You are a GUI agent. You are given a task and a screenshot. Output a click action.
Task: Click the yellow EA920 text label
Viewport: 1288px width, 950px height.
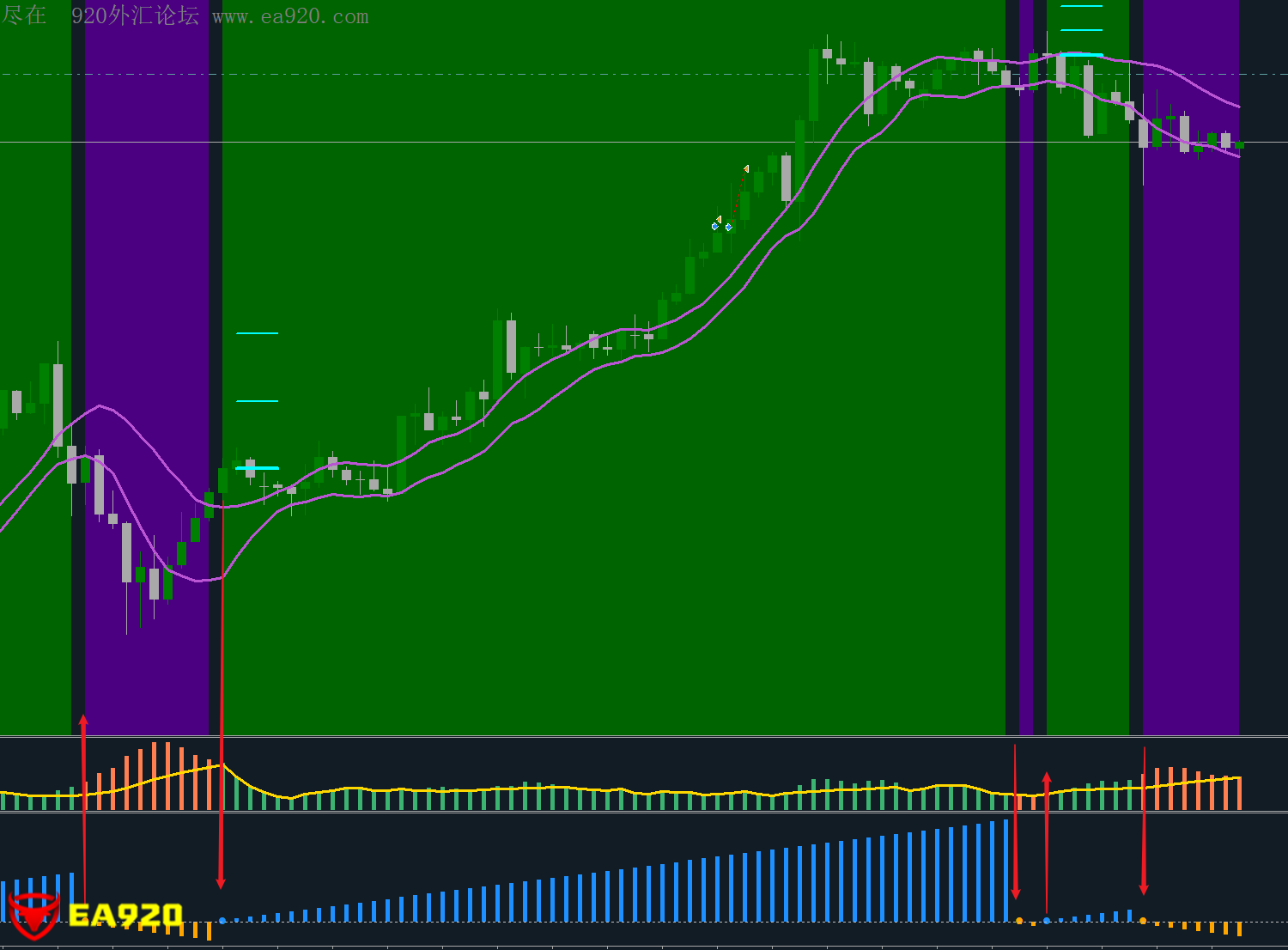[125, 916]
